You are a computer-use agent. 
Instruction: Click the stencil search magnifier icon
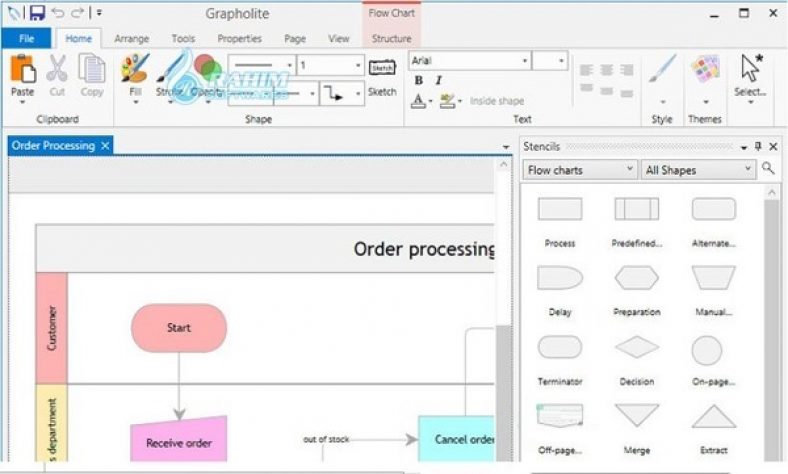pyautogui.click(x=768, y=168)
